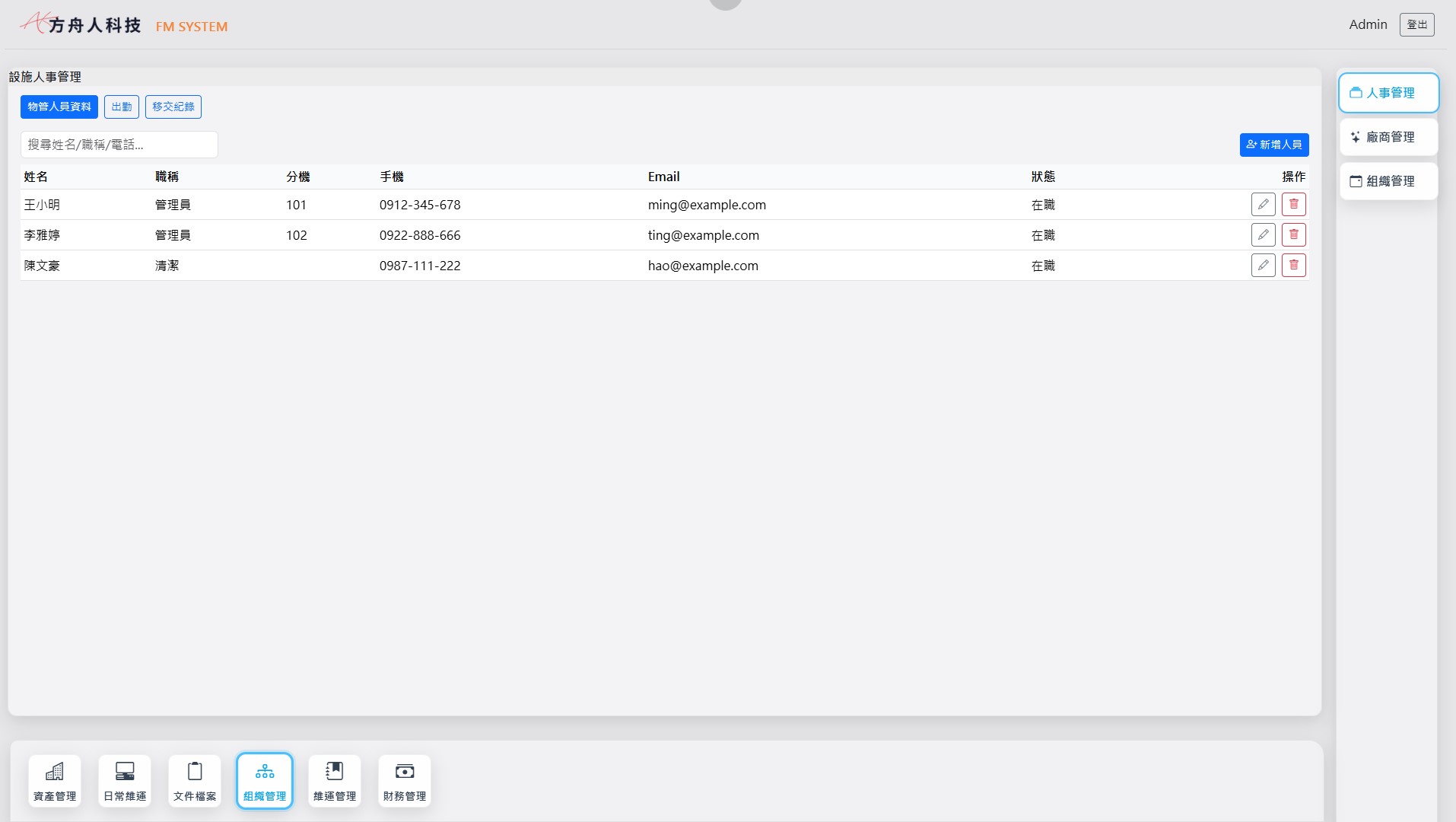Delete 王小明 using the trash icon
Screen dimensions: 1456x822
tap(1293, 204)
